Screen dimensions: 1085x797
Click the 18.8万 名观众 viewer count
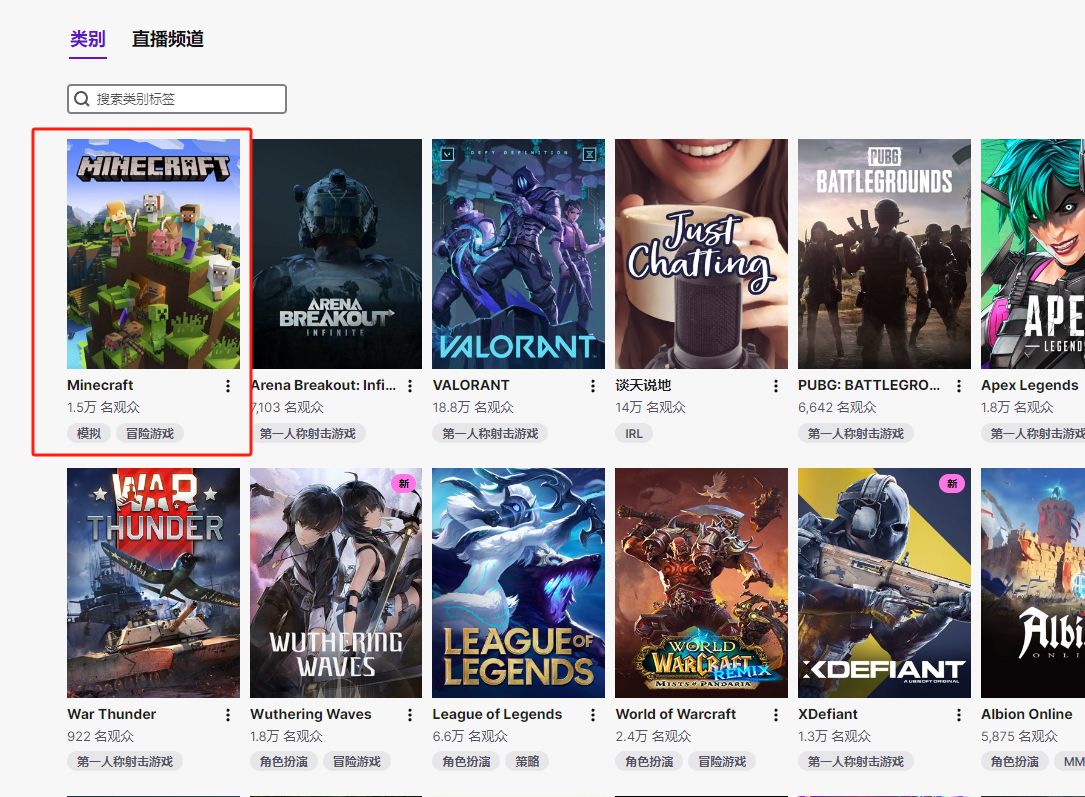473,407
